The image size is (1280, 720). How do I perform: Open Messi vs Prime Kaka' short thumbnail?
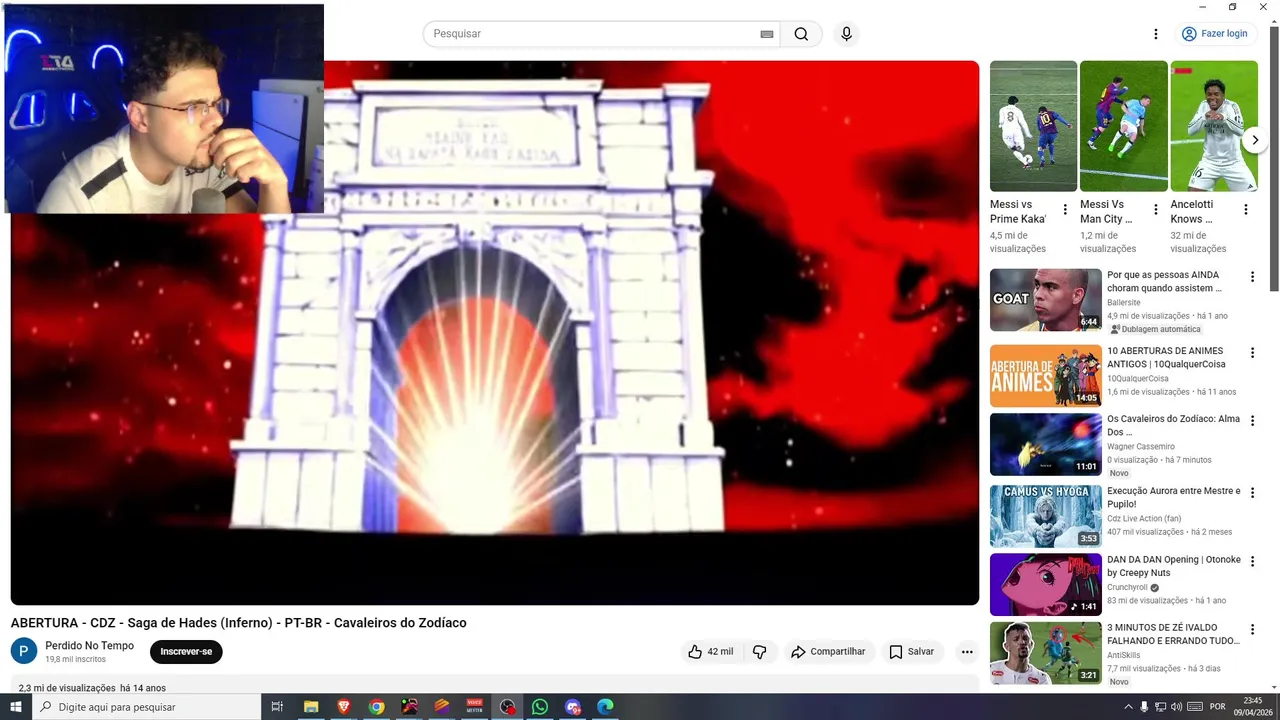coord(1033,126)
